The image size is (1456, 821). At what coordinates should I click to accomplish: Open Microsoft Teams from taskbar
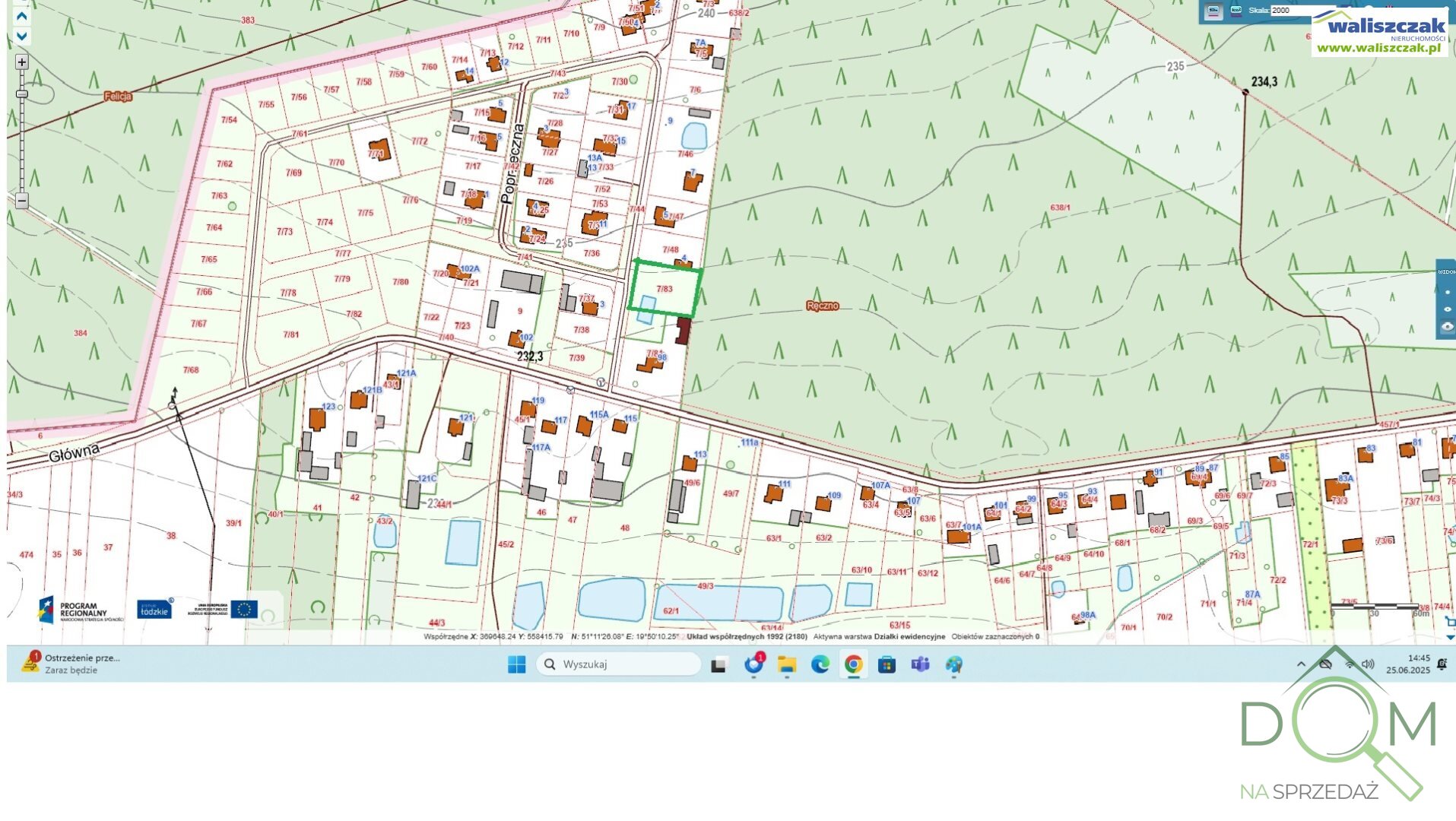(x=920, y=664)
